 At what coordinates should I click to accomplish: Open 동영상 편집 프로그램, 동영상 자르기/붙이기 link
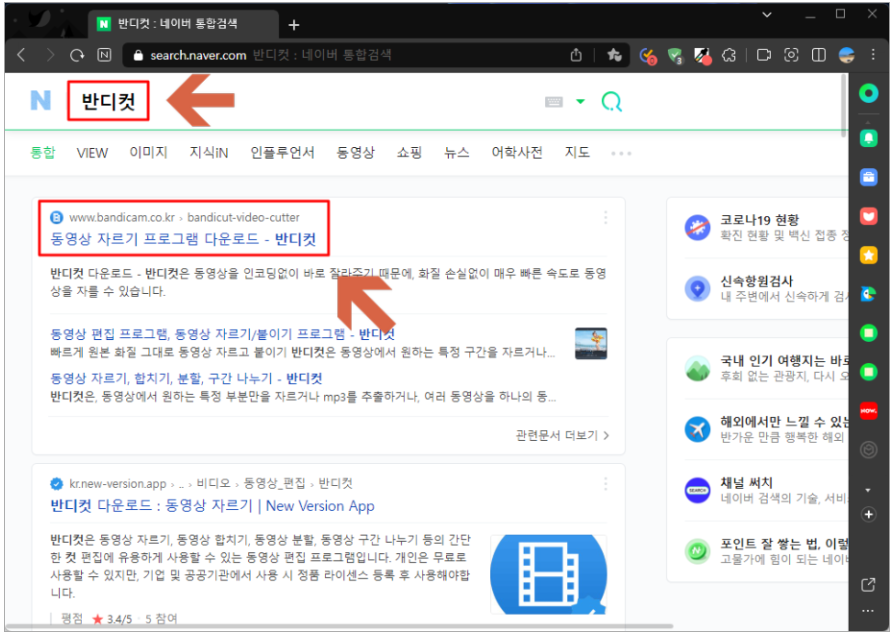(222, 334)
